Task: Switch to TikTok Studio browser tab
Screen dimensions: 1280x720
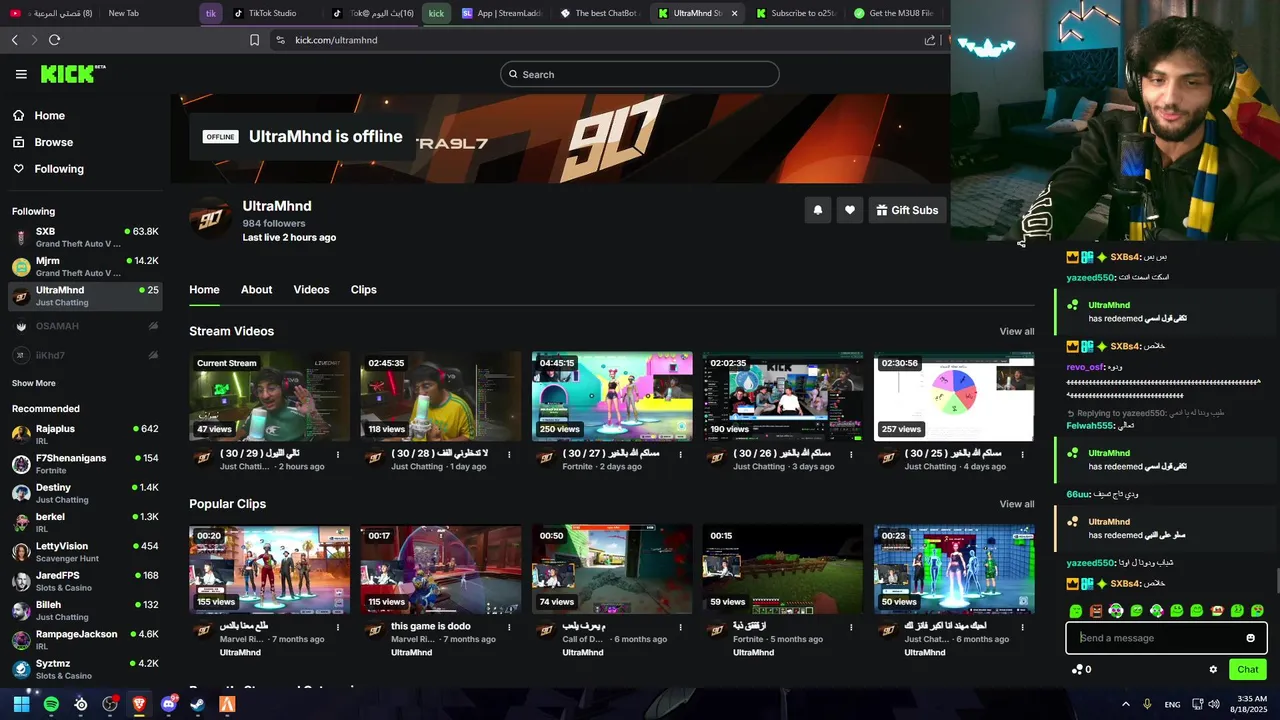Action: pos(271,13)
